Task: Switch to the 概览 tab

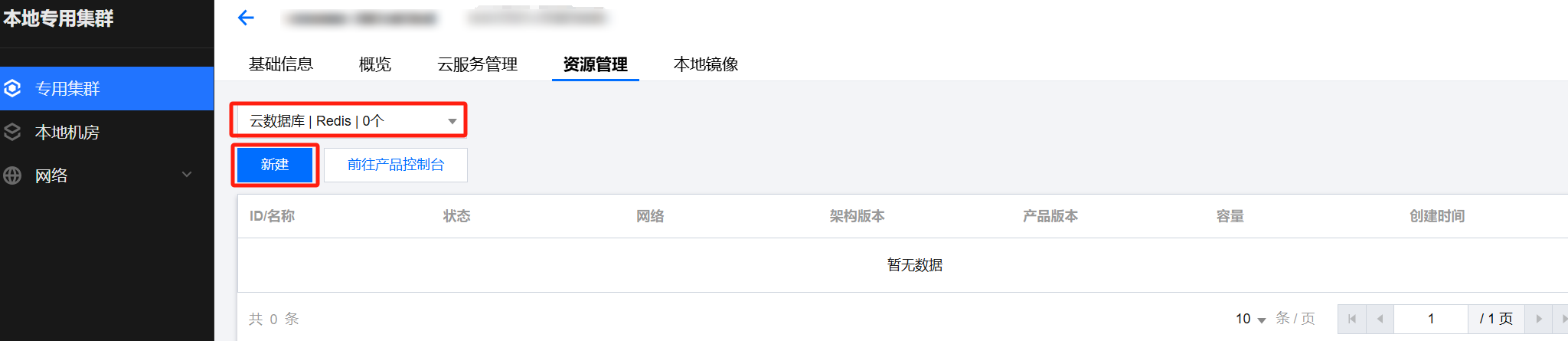Action: 375,64
